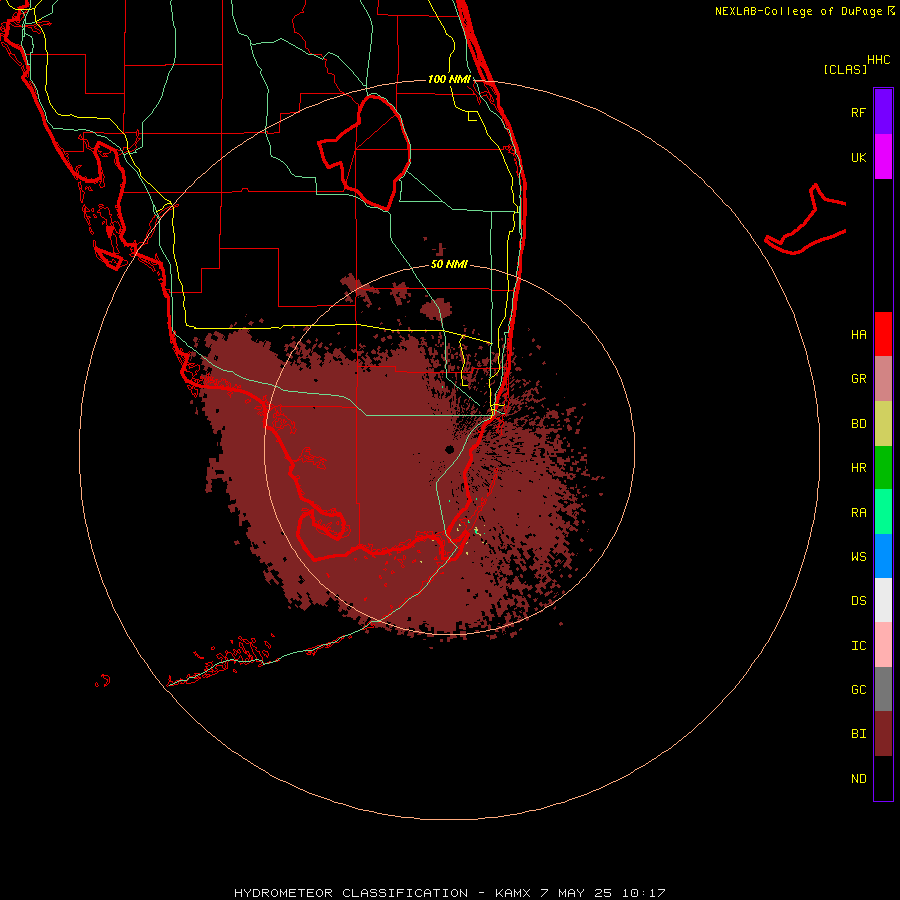Click the 'RF' legend label
900x900 pixels.
[x=858, y=112]
